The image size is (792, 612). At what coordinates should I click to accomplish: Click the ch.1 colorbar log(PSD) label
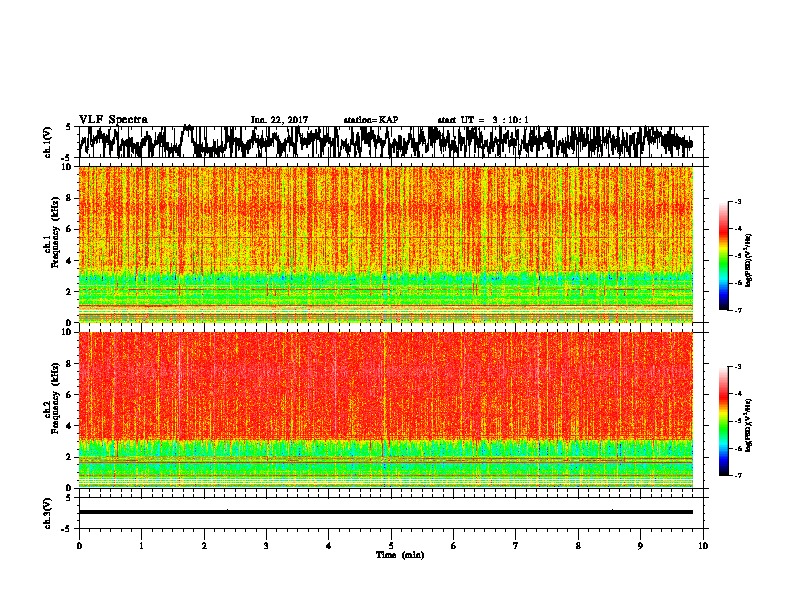[x=749, y=261]
